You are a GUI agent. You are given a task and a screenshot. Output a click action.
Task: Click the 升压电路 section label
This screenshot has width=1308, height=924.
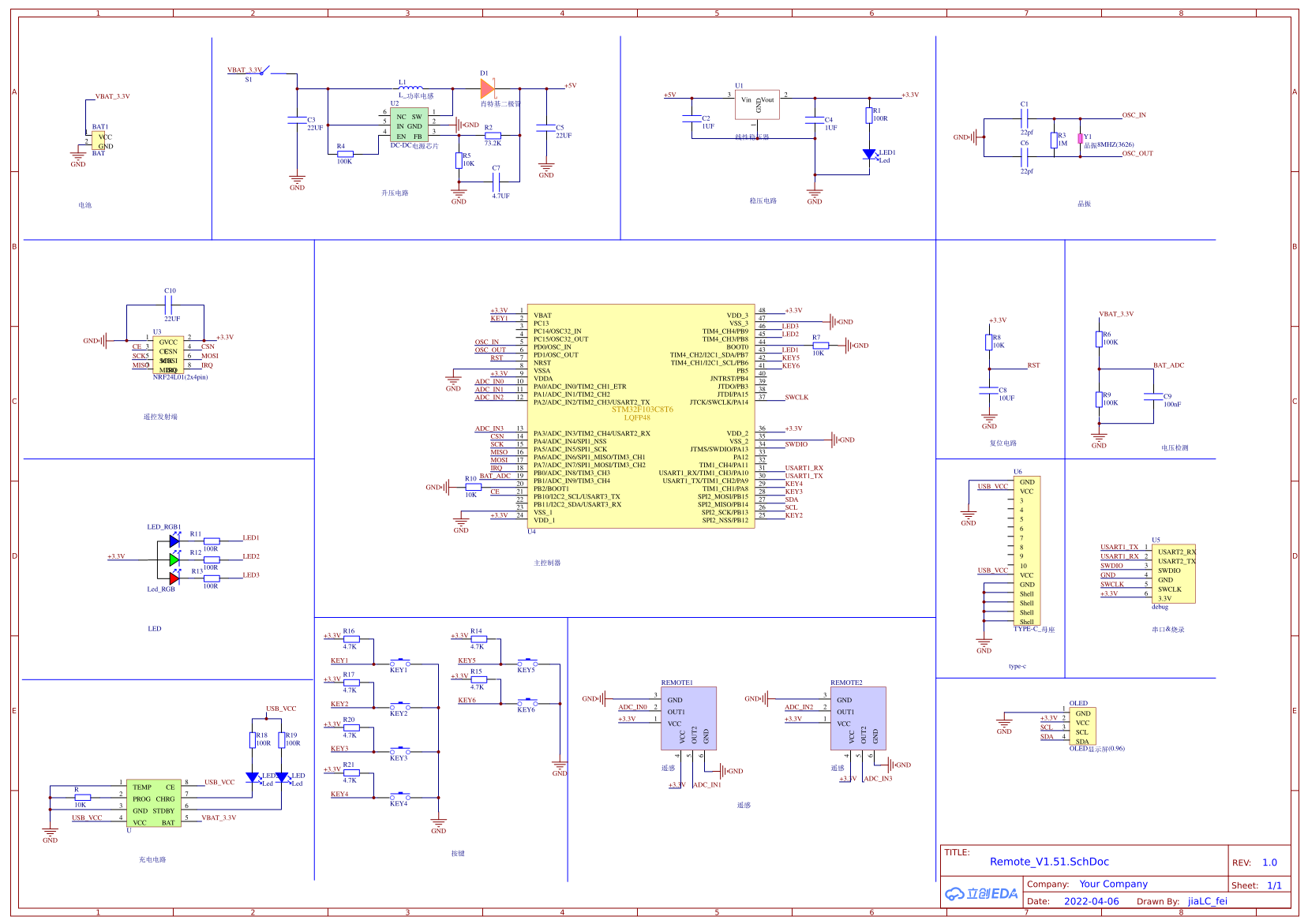point(395,193)
